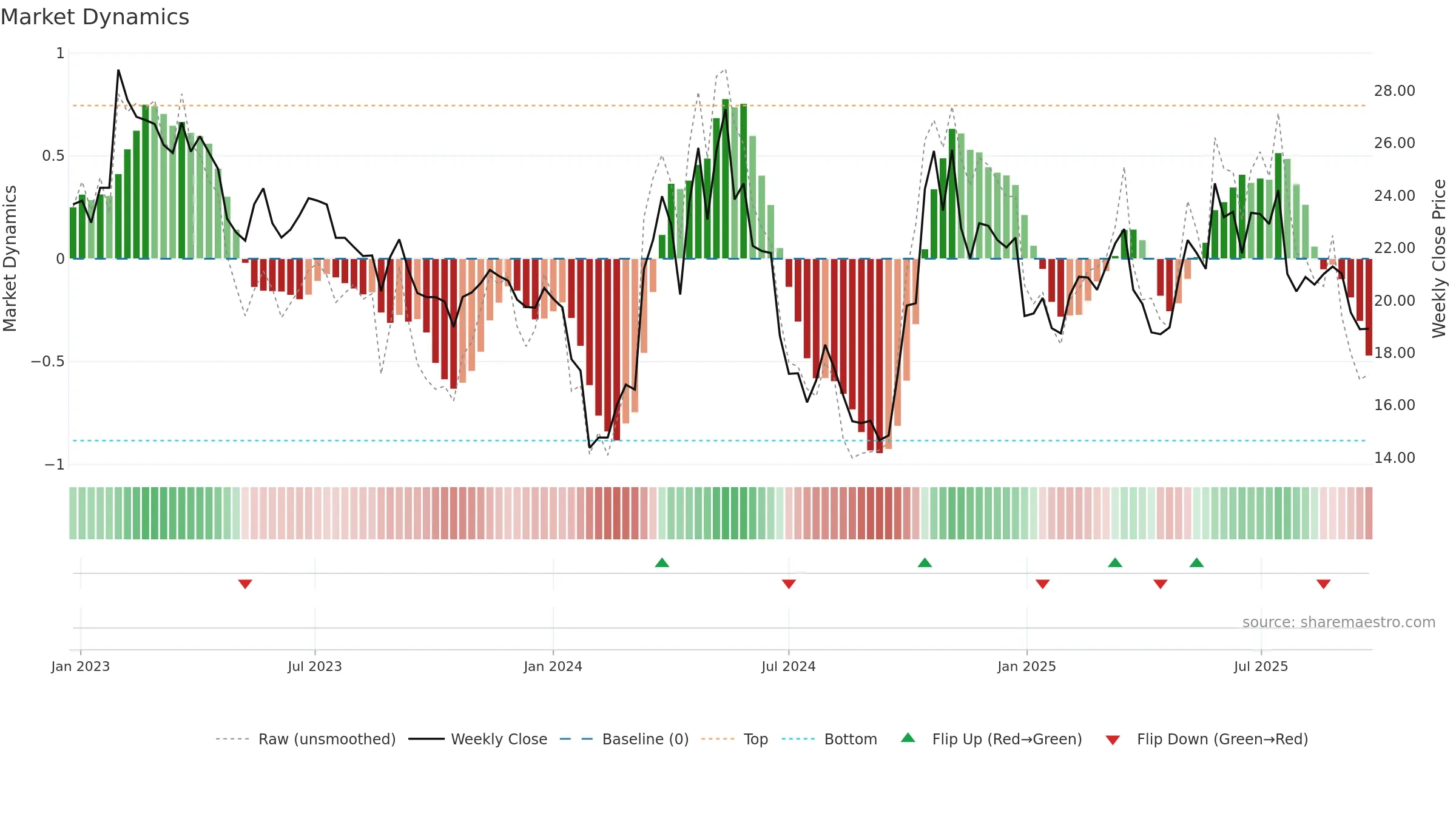Select the green flip-up marker near March 2024
The height and width of the screenshot is (819, 1456).
pos(662,563)
